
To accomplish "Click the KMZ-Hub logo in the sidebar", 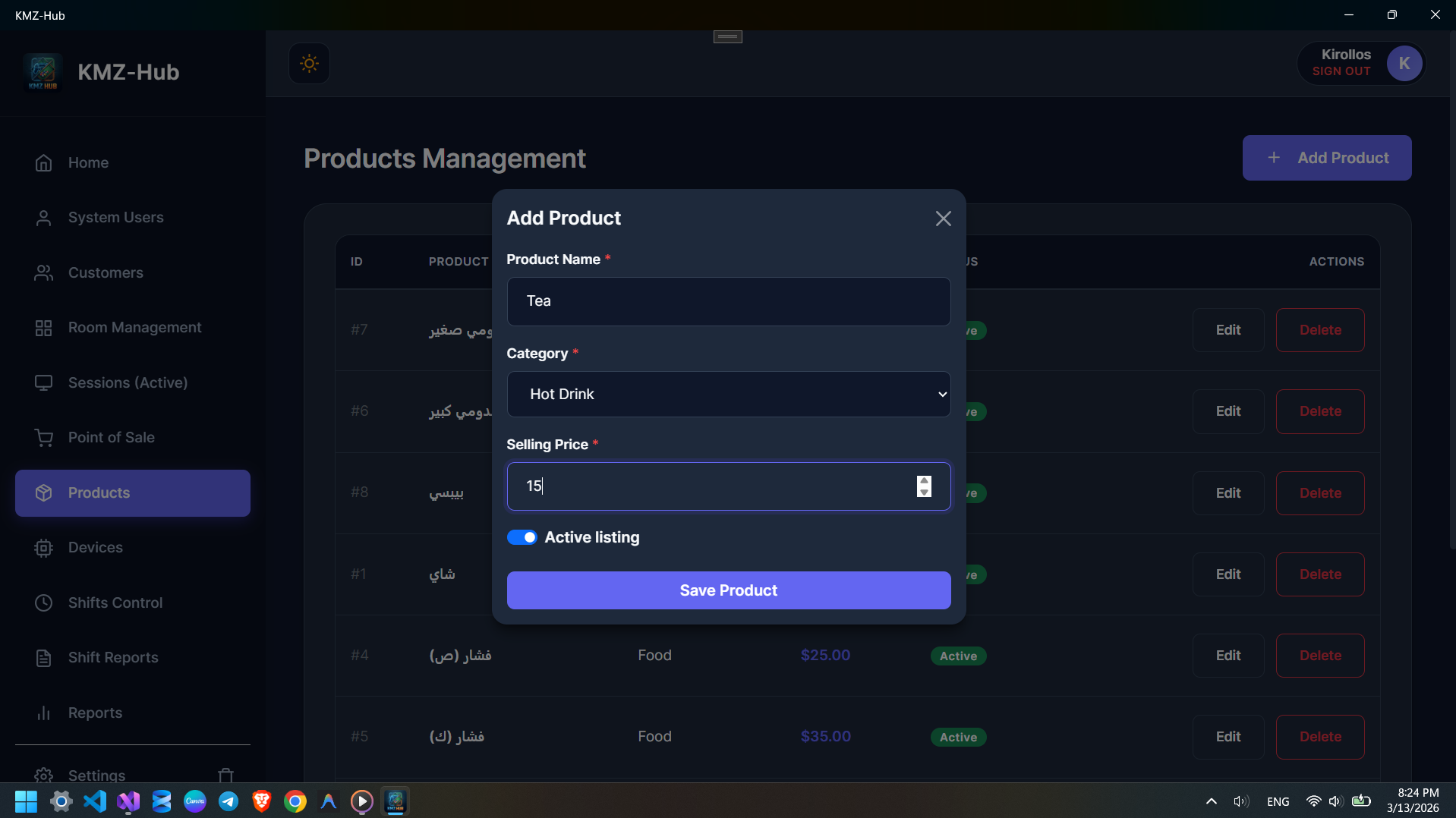I will click(43, 71).
